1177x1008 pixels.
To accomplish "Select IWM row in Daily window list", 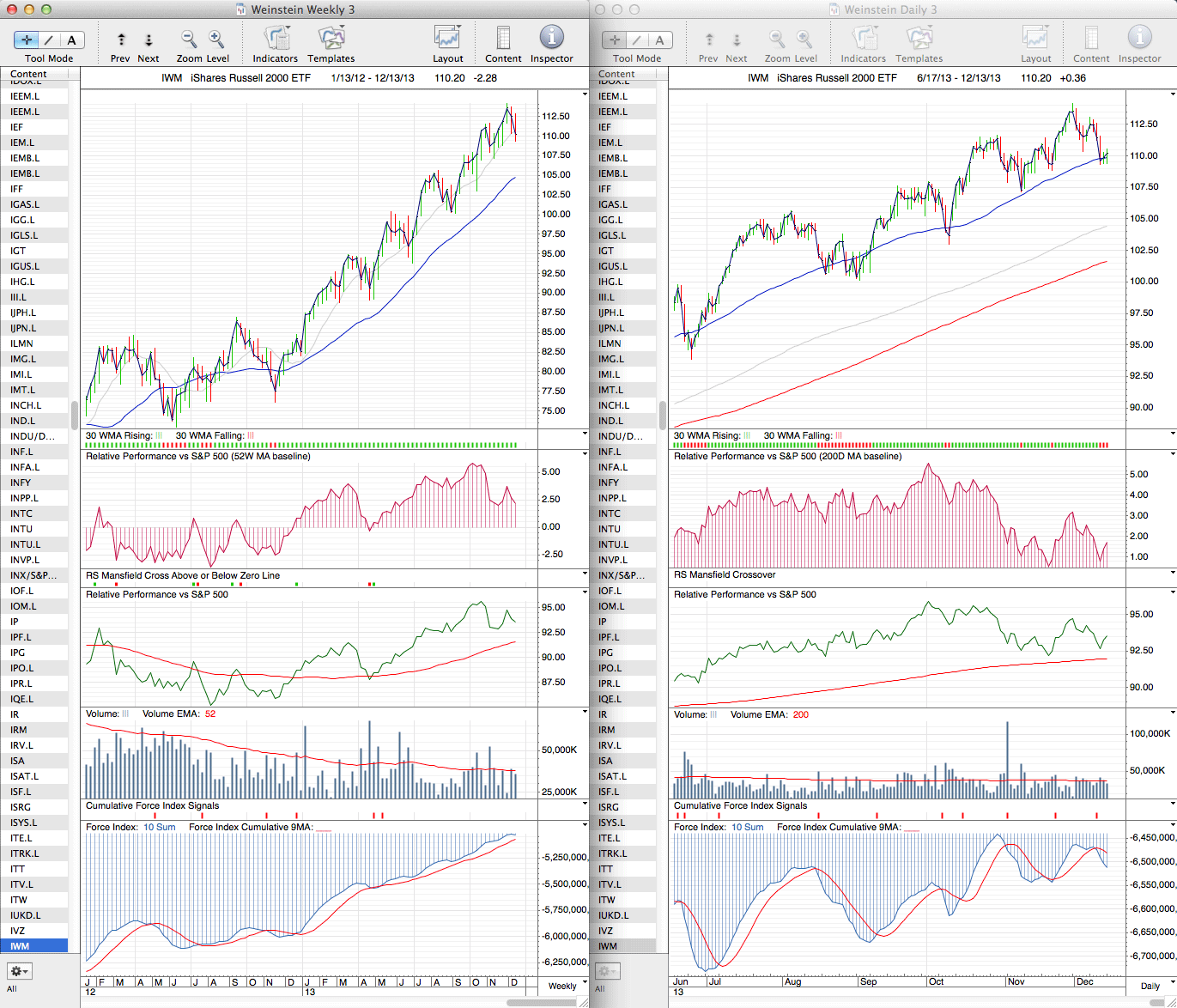I will [x=622, y=945].
